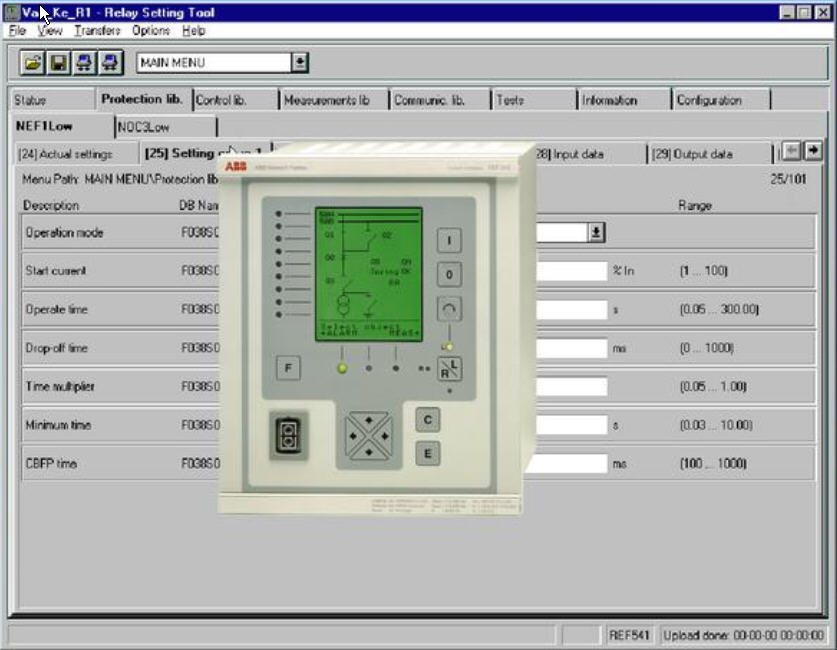This screenshot has width=837, height=650.
Task: Open the Transfers menu
Action: click(97, 31)
